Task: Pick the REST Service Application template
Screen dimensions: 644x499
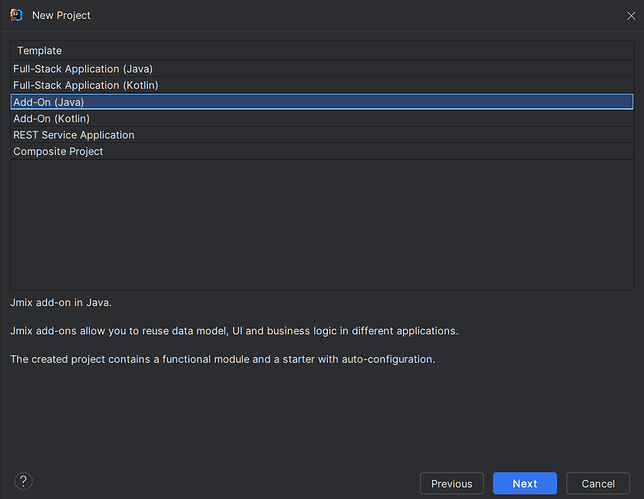Action: click(x=322, y=135)
